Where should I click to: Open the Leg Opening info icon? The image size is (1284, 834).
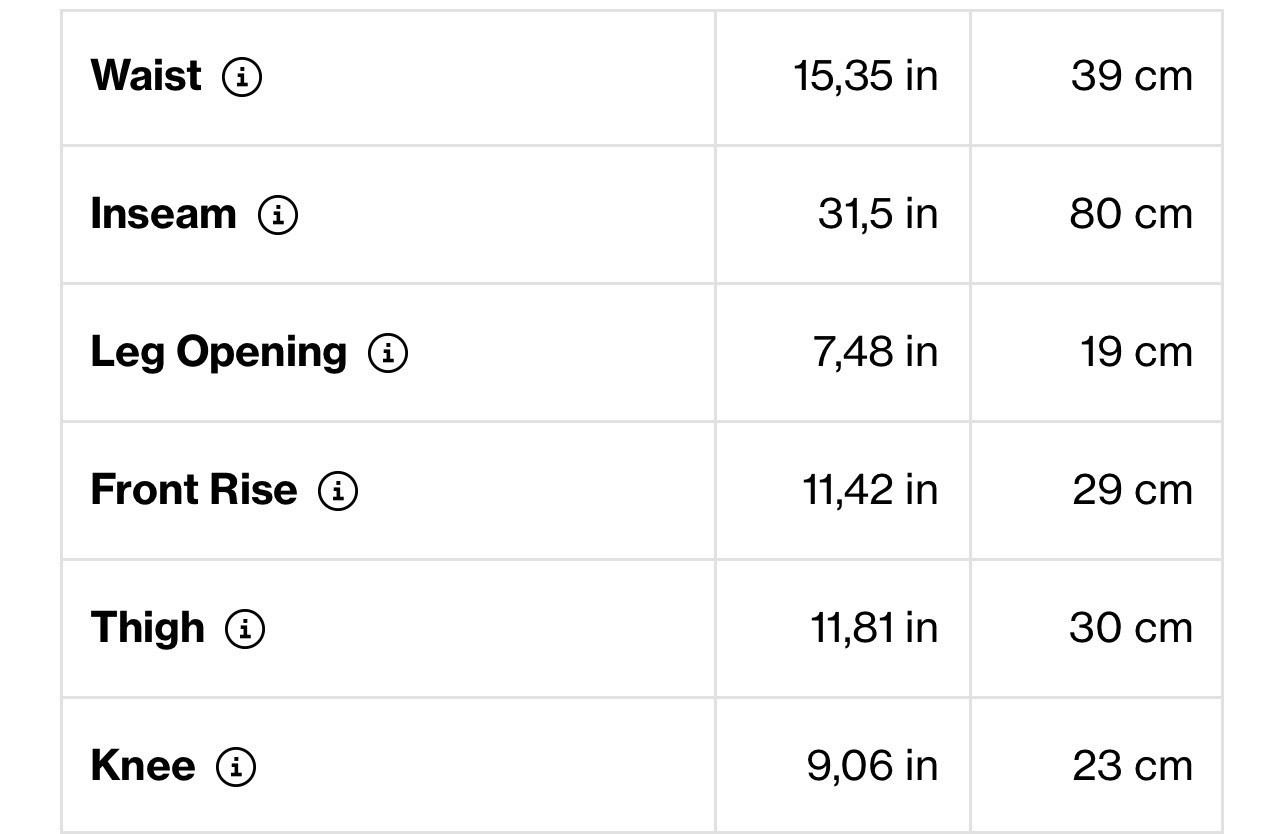point(388,352)
